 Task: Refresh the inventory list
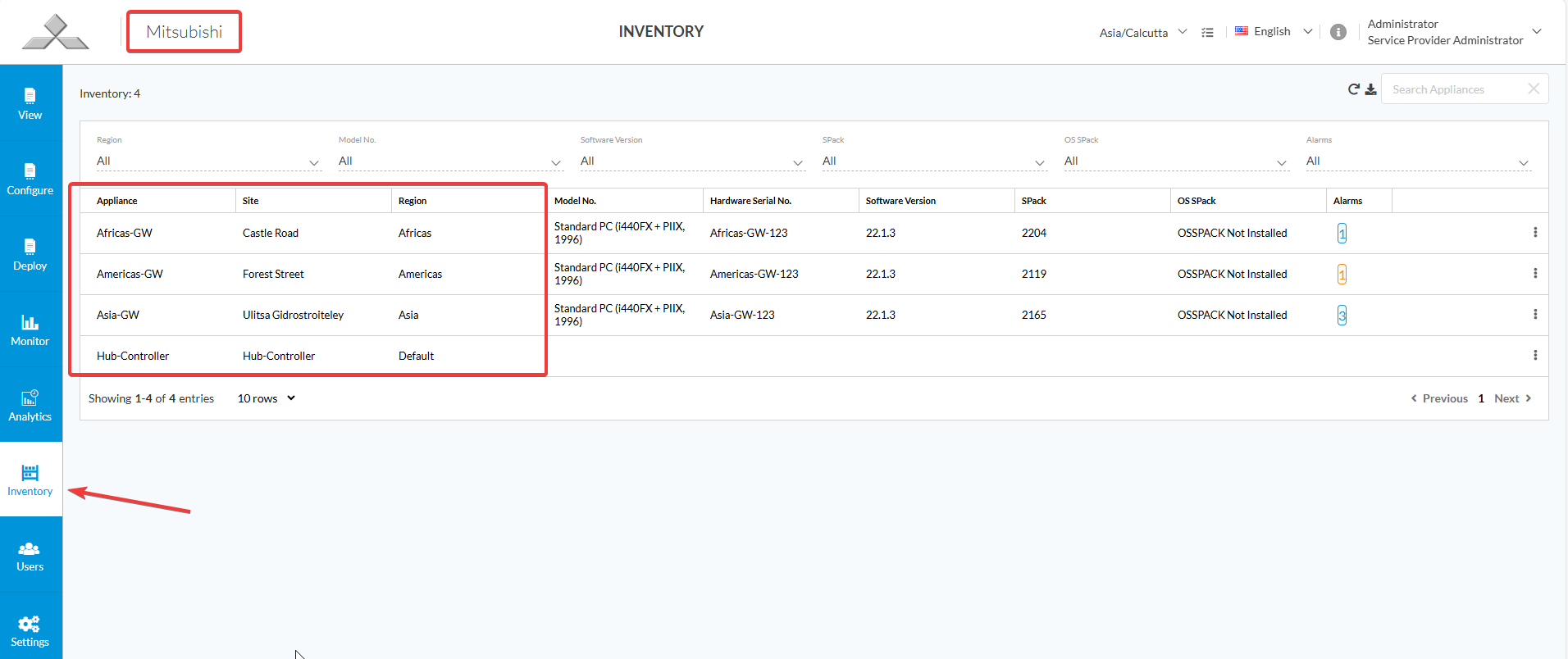pos(1354,89)
